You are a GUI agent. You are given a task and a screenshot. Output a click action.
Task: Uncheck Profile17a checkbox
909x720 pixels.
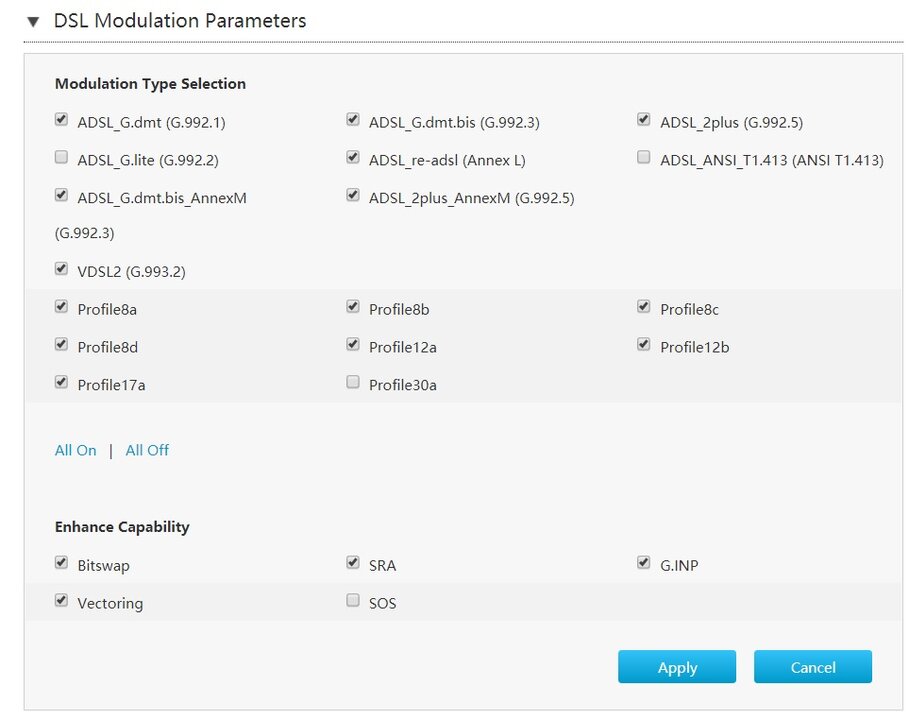pos(62,382)
